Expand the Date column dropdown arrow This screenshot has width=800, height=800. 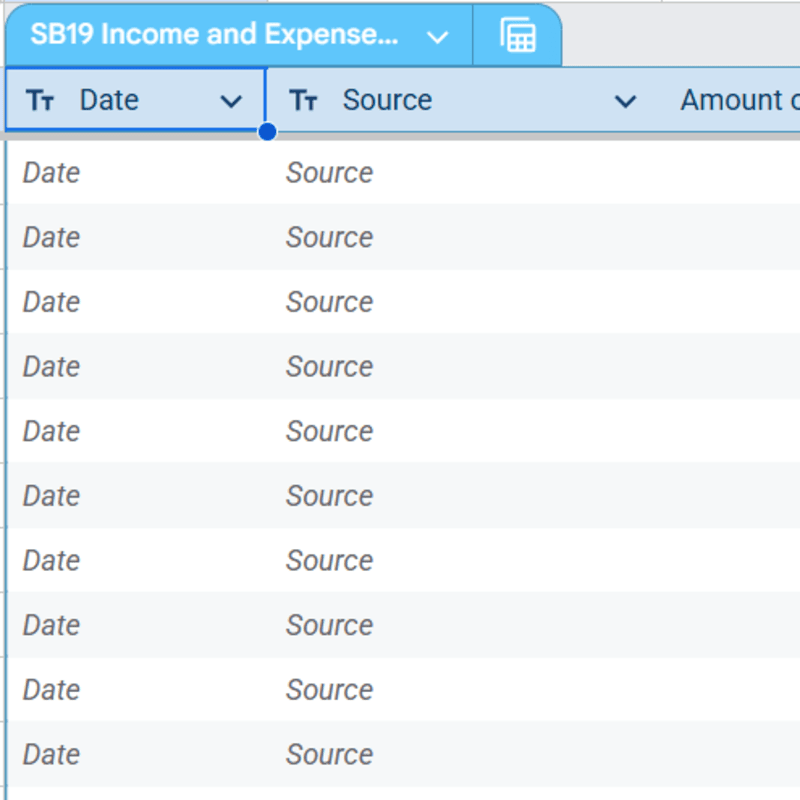[231, 100]
